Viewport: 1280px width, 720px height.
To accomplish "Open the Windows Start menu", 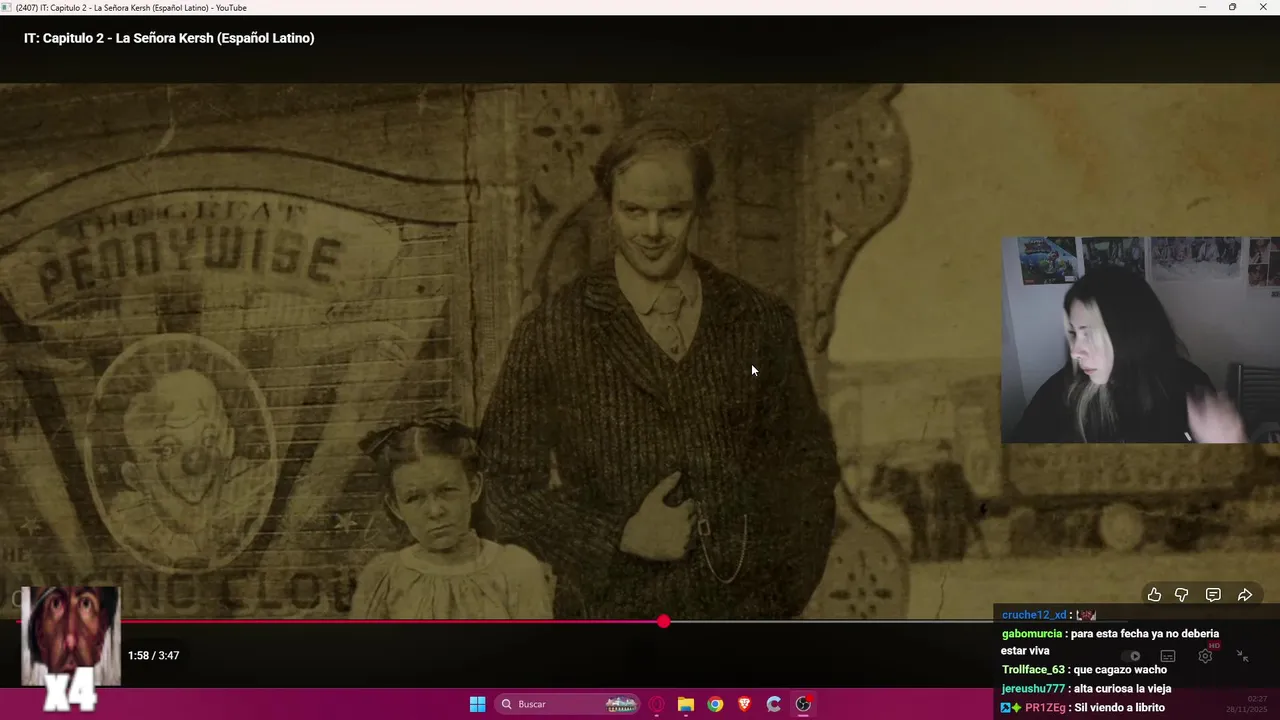I will tap(477, 704).
